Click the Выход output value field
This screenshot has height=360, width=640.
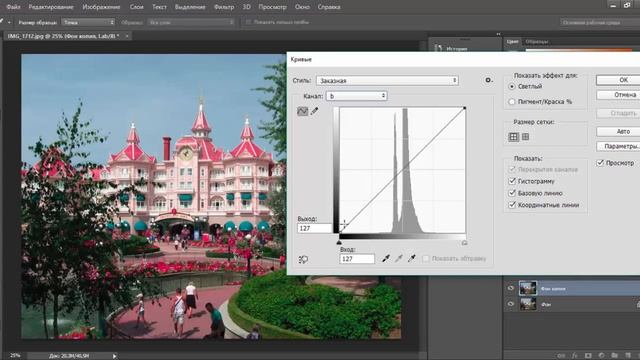(x=314, y=228)
